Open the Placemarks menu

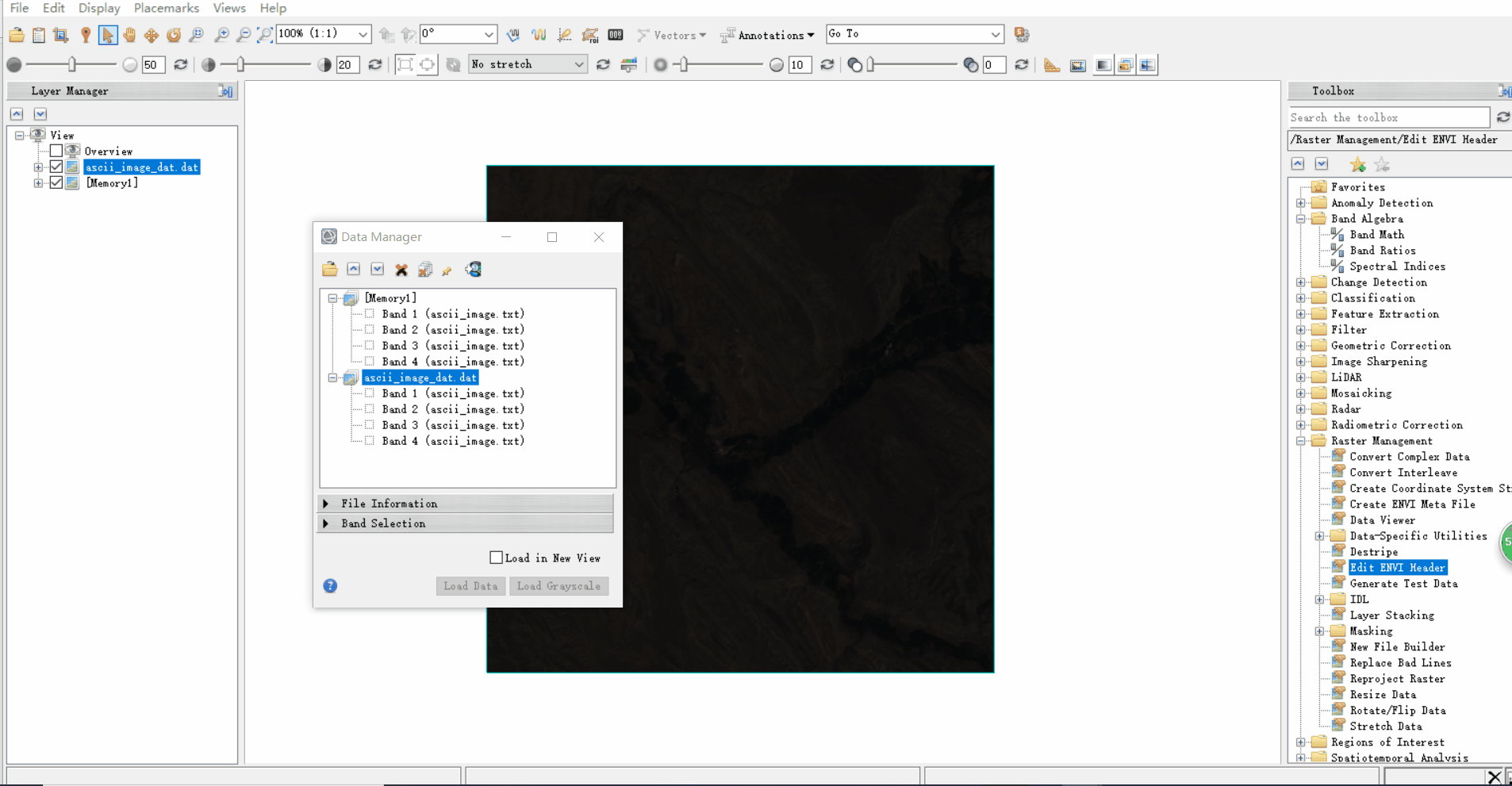[x=167, y=8]
